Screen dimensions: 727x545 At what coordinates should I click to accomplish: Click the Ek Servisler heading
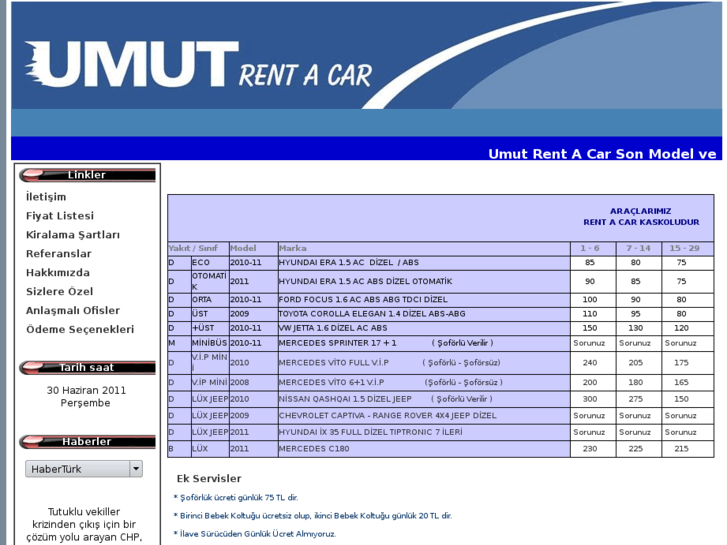(x=209, y=479)
